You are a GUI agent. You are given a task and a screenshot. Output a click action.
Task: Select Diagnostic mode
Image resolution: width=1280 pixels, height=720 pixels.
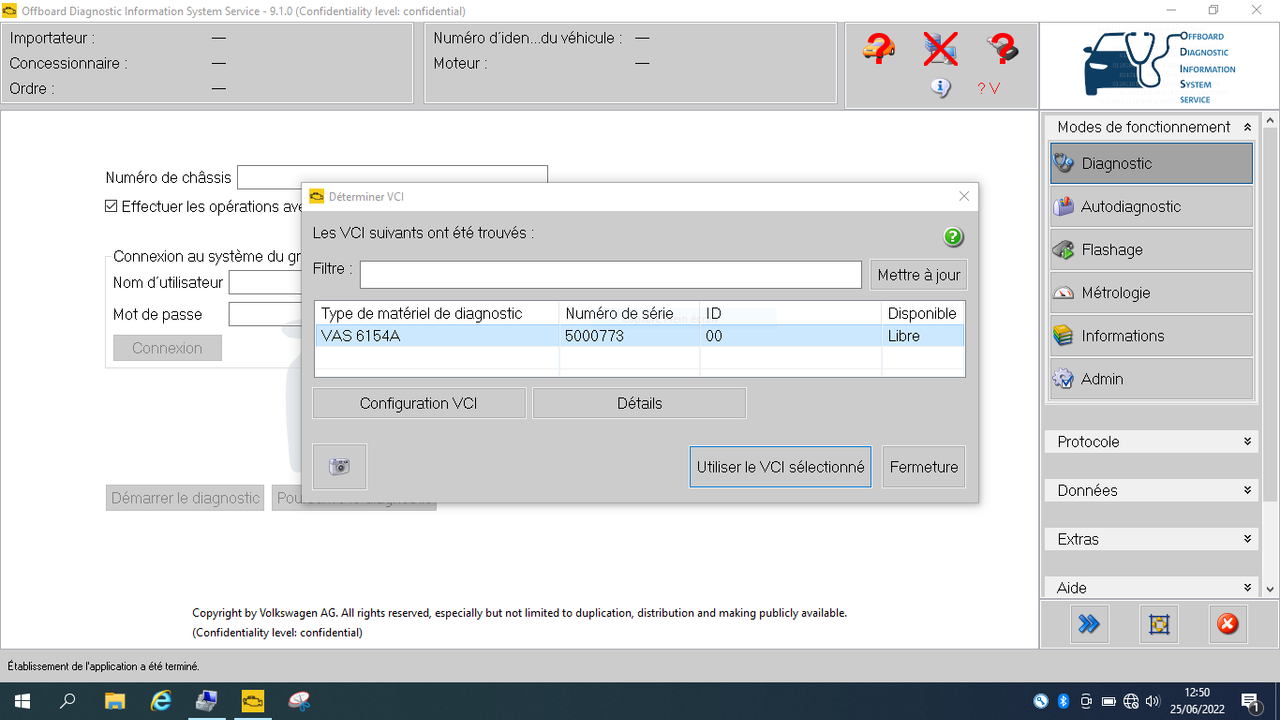click(x=1151, y=163)
